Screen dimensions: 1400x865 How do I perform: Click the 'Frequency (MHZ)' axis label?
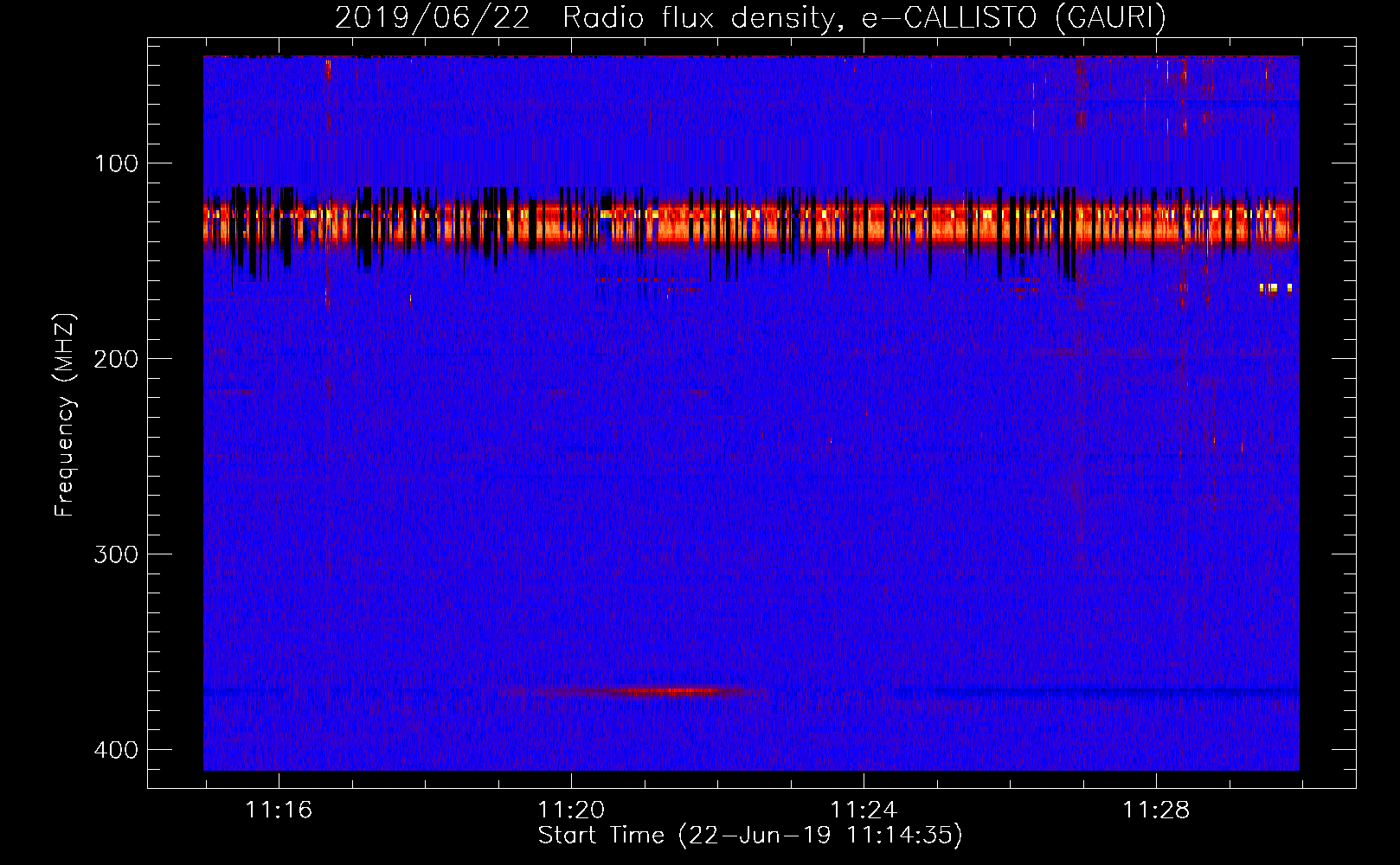point(65,414)
